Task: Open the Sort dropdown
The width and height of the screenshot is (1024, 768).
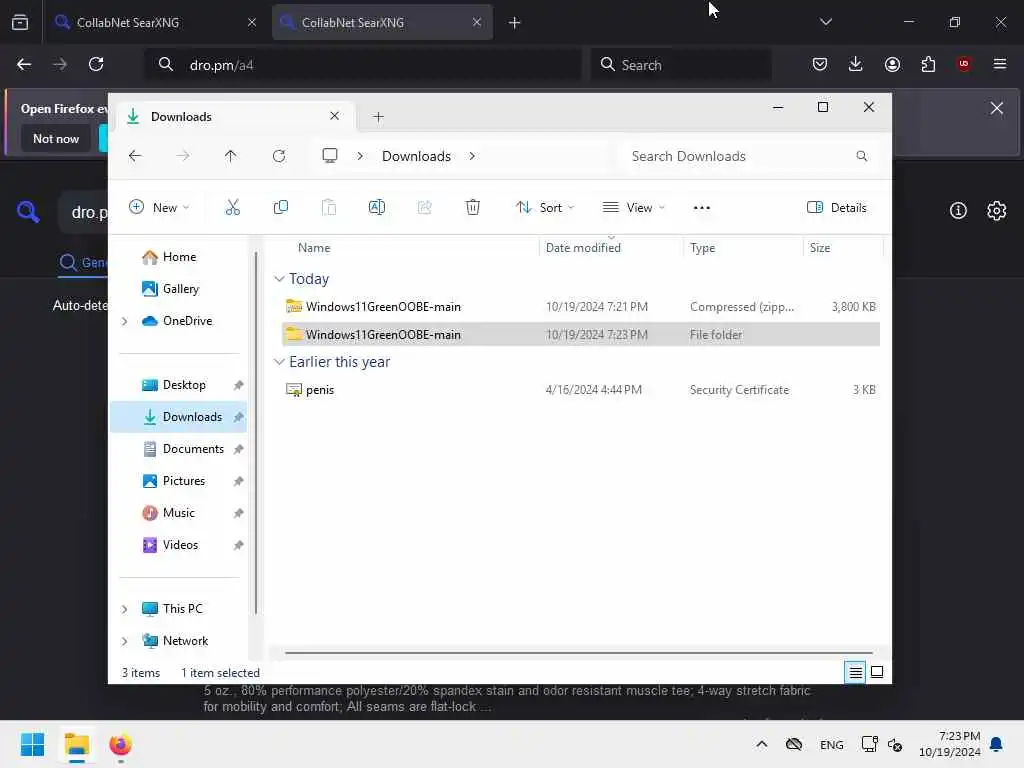Action: point(545,208)
